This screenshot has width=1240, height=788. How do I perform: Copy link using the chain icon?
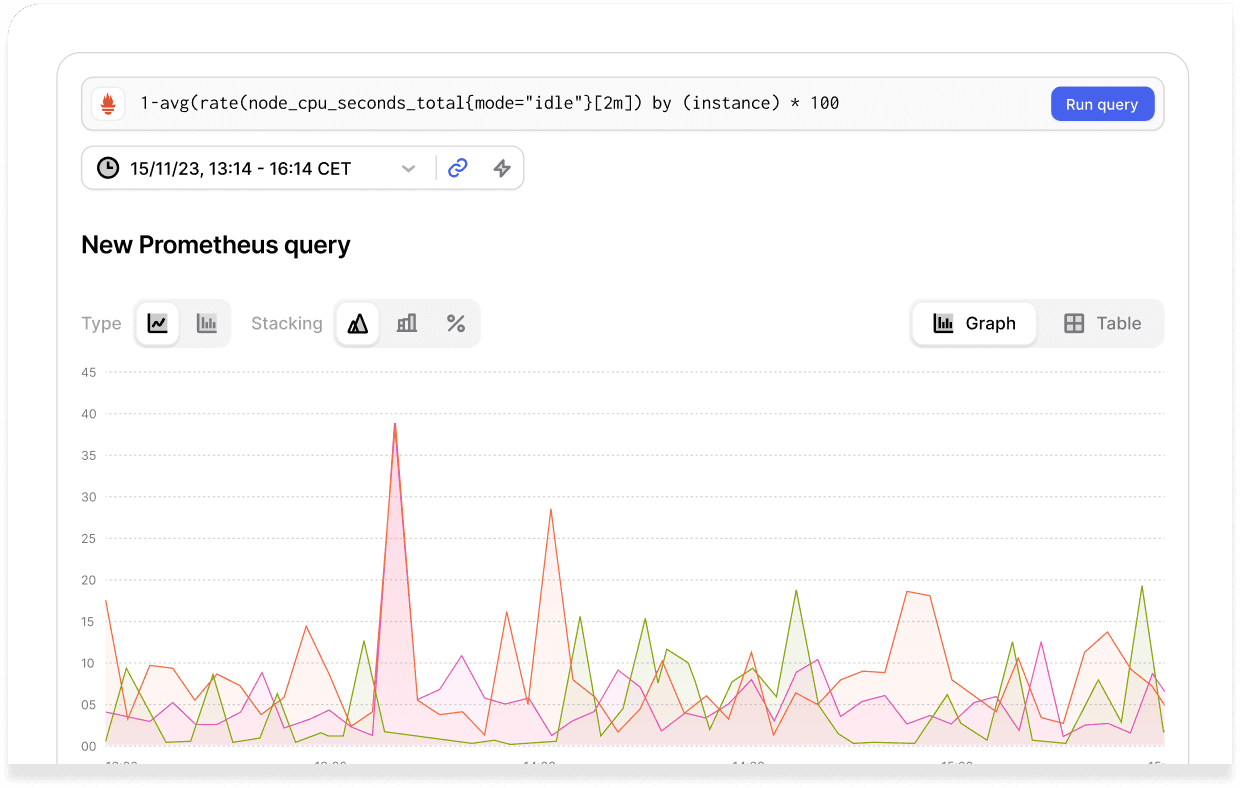click(457, 167)
